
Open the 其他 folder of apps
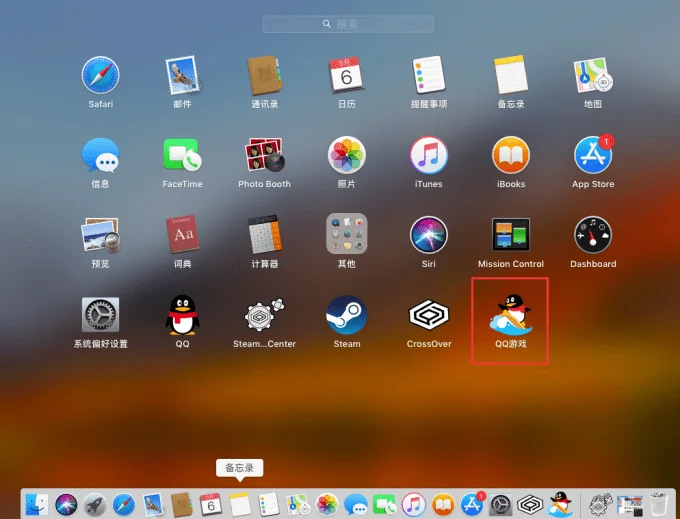[x=347, y=235]
